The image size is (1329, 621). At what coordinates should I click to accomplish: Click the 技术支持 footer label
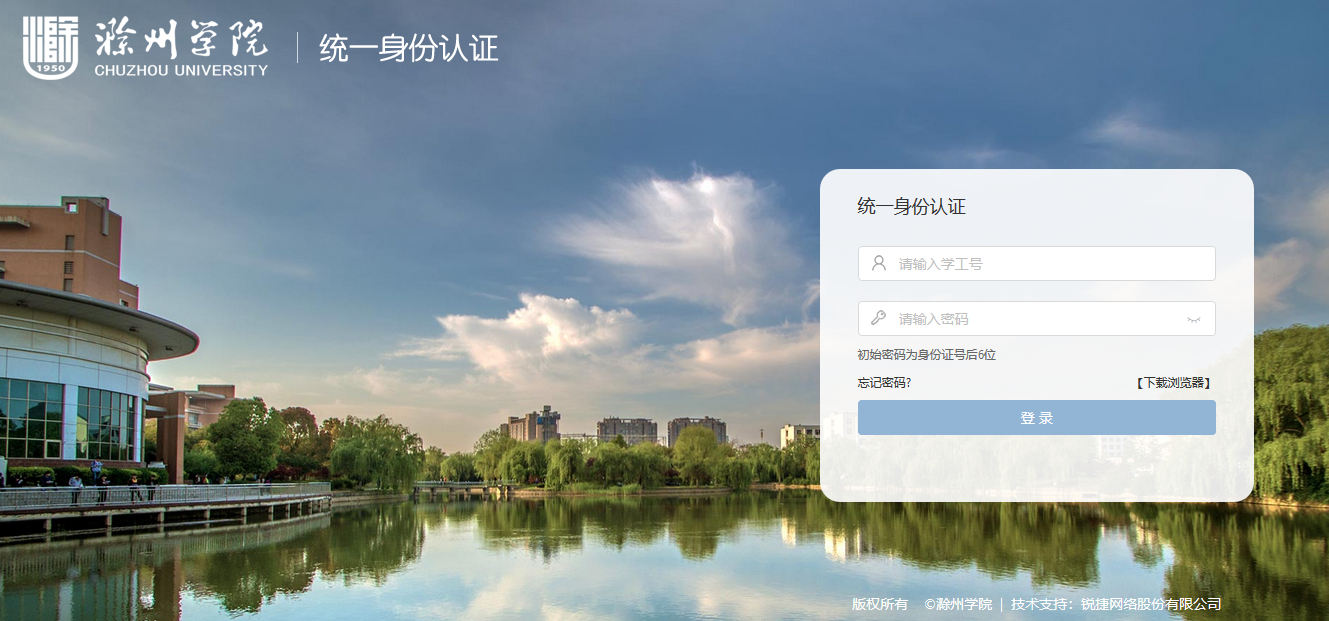click(1040, 604)
